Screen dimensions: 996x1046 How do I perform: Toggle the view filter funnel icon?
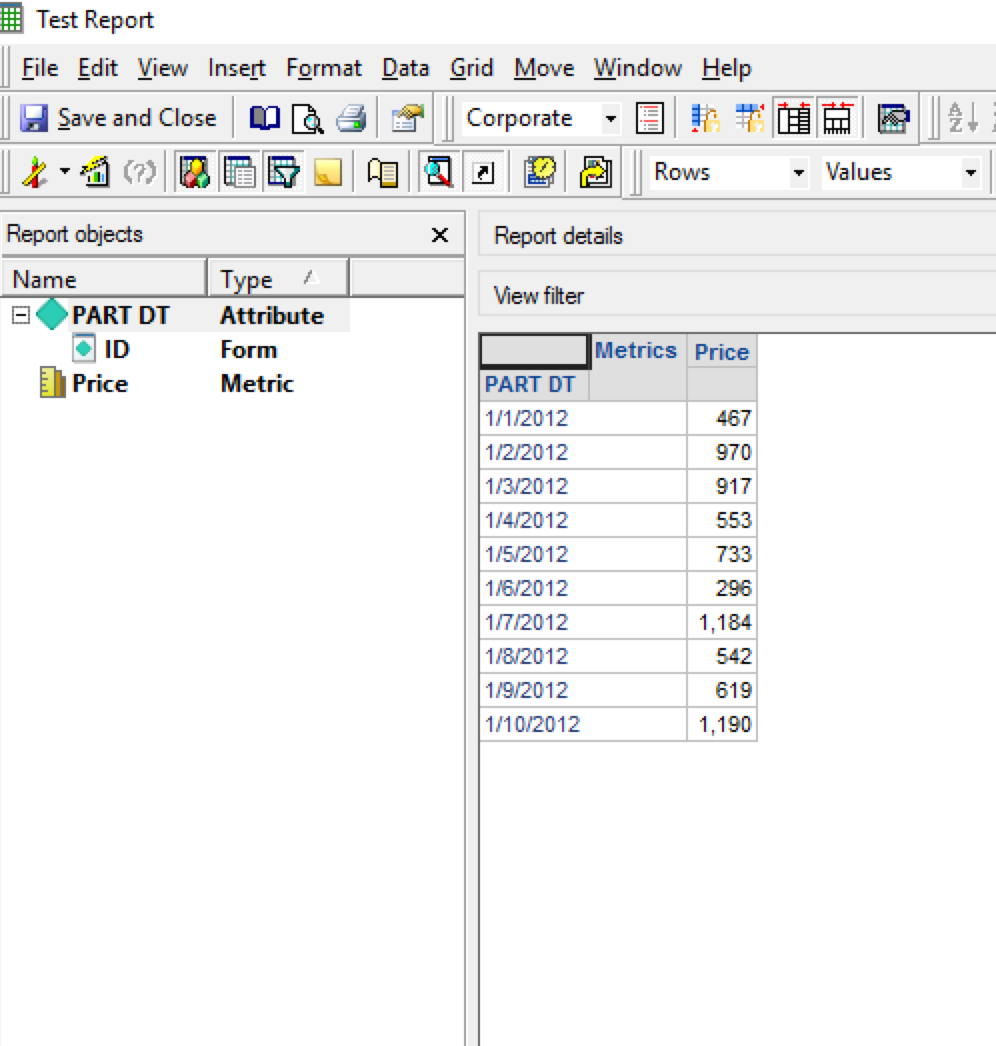[x=283, y=173]
